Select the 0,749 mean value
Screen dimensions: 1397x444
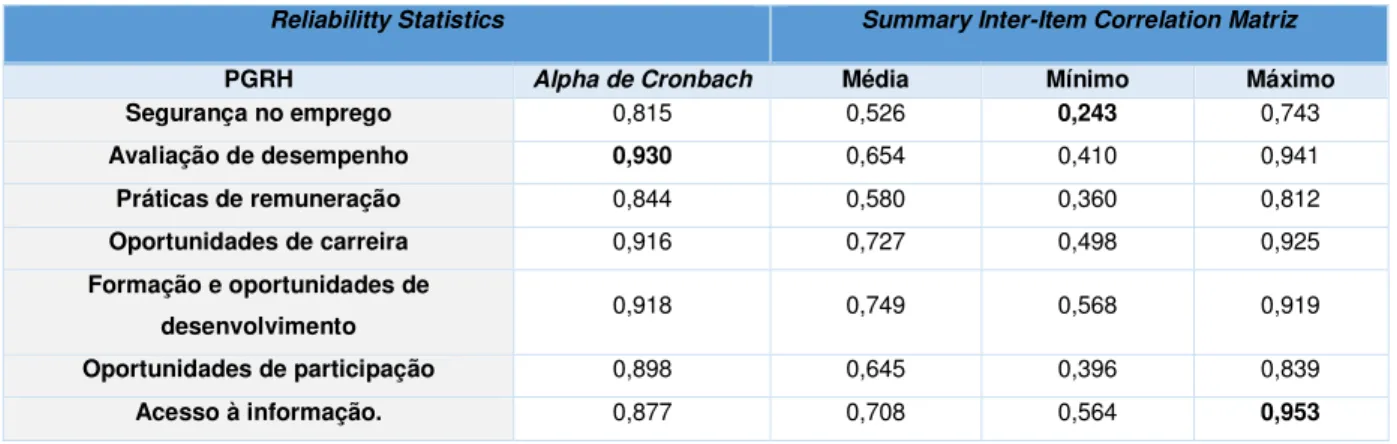click(873, 306)
